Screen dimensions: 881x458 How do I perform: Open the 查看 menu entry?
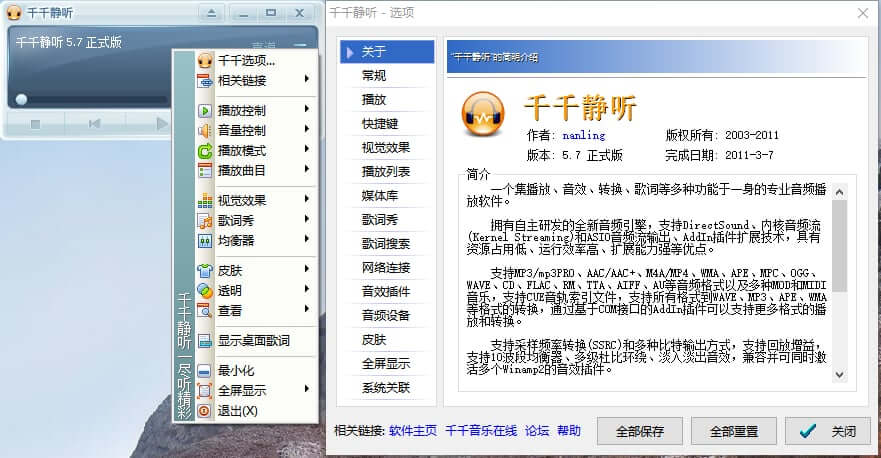tap(256, 311)
